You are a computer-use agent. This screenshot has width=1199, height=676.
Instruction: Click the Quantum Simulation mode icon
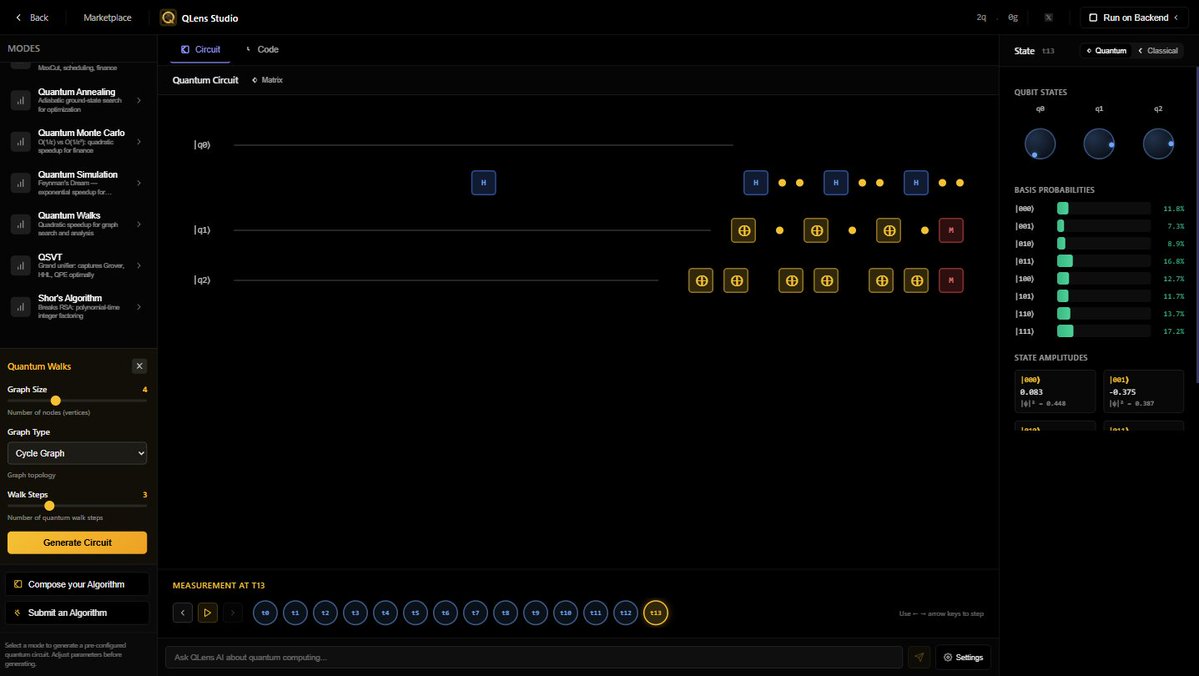tap(21, 183)
